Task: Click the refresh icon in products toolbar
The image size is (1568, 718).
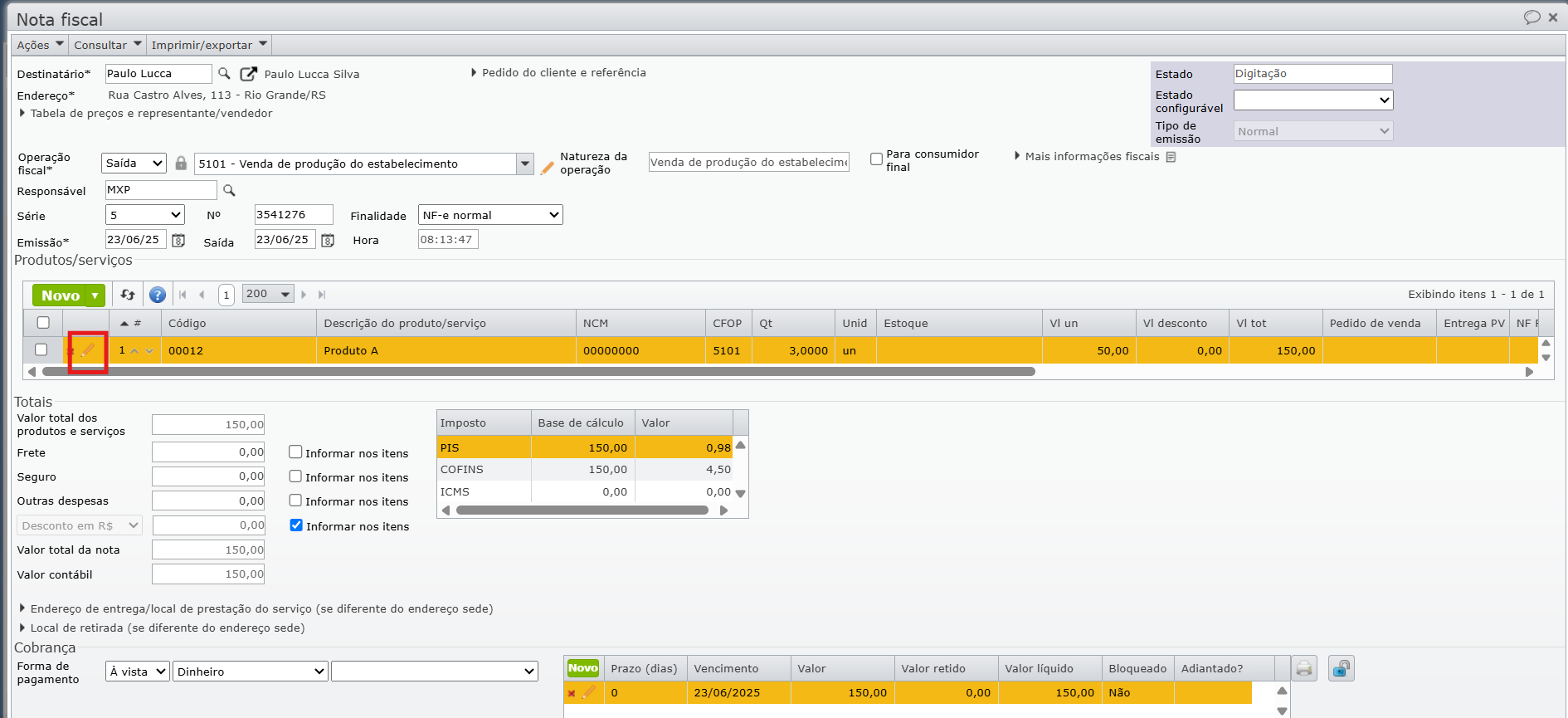Action: point(128,295)
